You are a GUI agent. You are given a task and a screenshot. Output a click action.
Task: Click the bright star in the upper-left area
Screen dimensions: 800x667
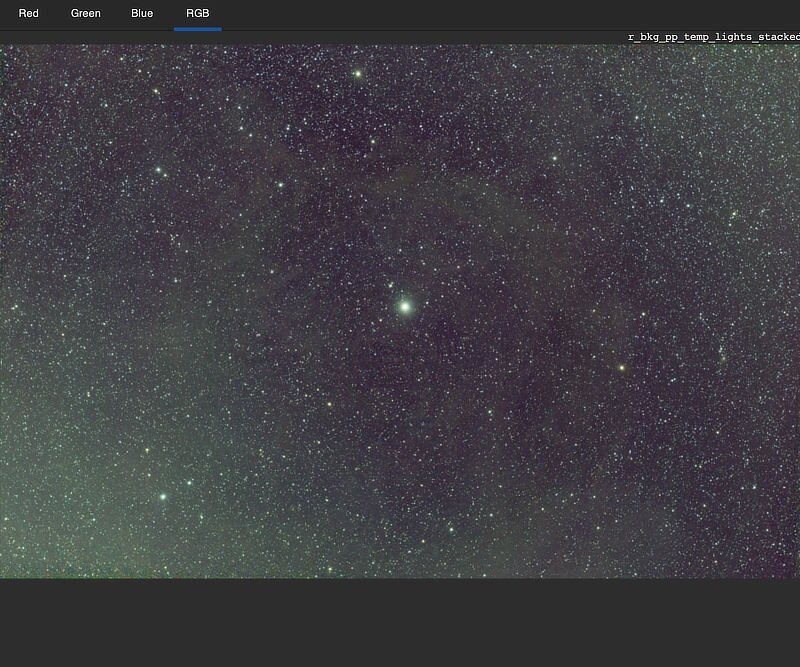click(x=158, y=171)
